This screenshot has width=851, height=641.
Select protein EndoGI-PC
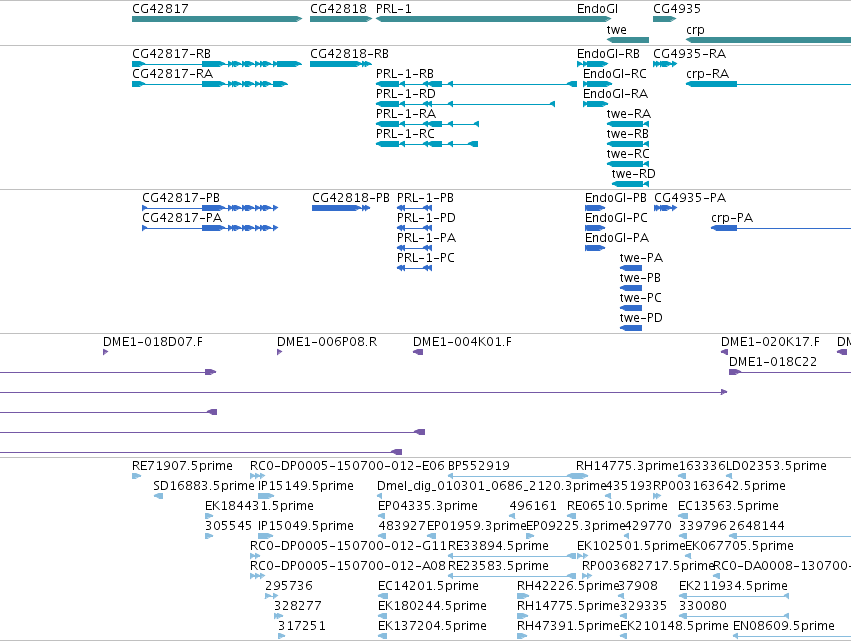[x=595, y=228]
